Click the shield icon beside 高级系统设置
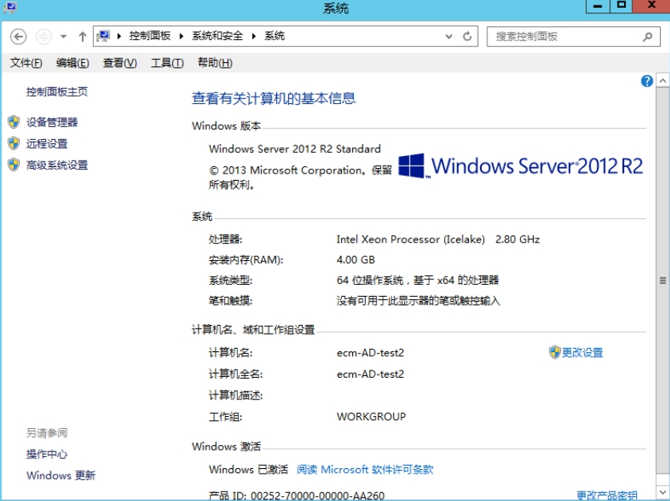Image resolution: width=670 pixels, height=501 pixels. pyautogui.click(x=14, y=165)
